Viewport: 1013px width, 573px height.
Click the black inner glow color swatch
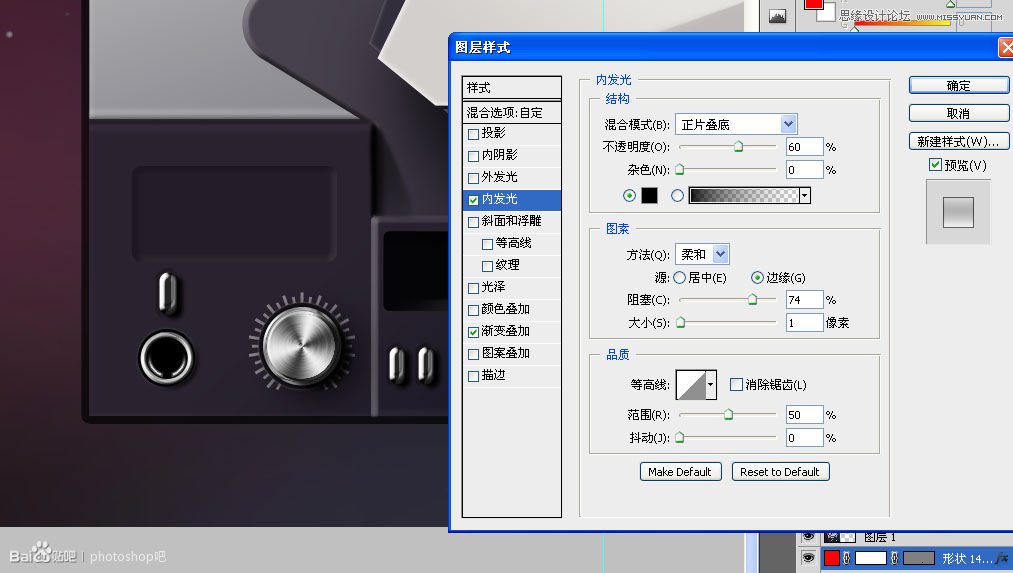(x=649, y=196)
